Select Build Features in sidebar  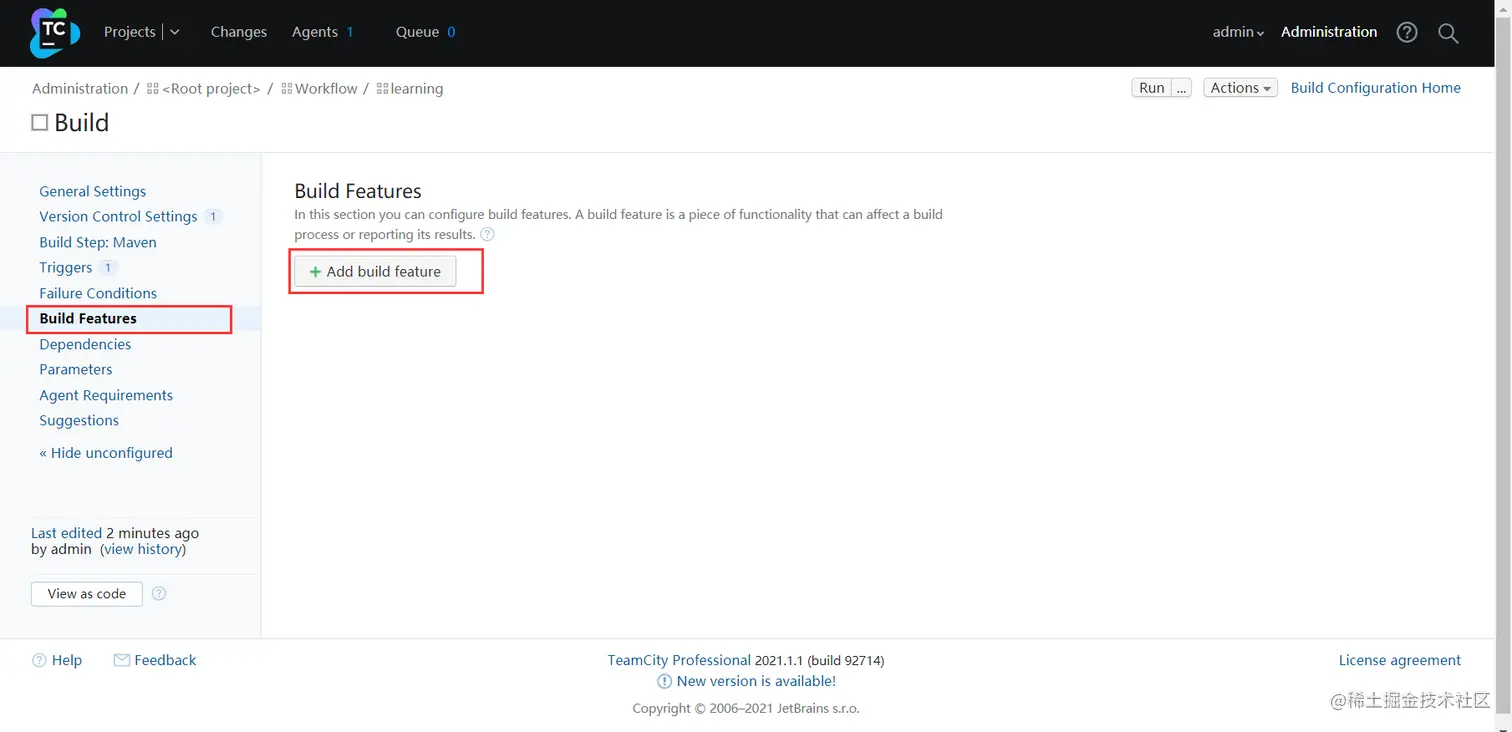88,318
